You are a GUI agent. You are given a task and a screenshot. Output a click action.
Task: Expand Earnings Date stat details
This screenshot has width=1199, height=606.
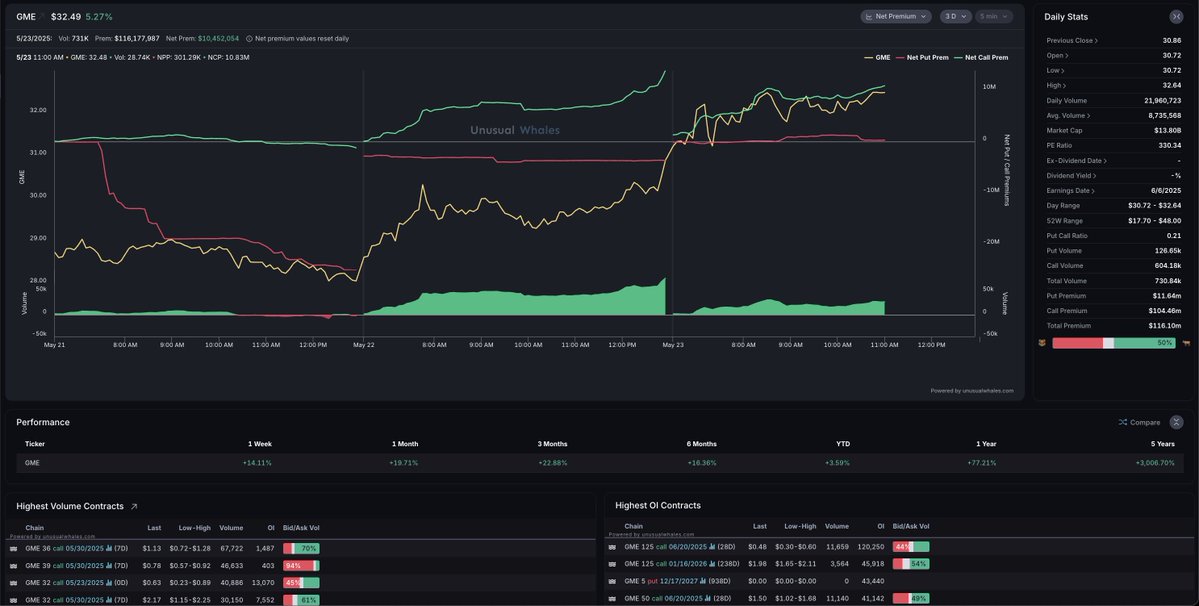pyautogui.click(x=1071, y=190)
